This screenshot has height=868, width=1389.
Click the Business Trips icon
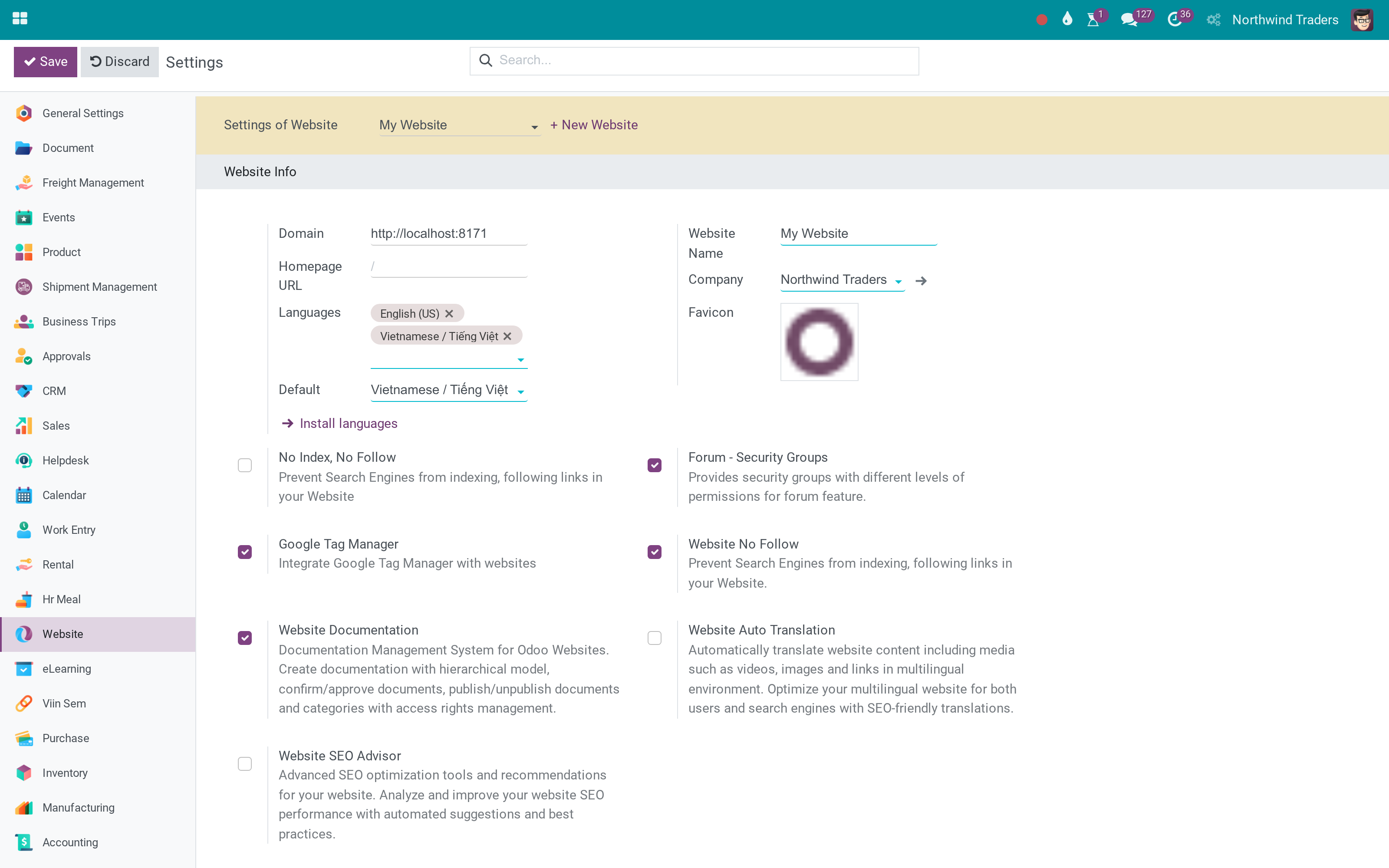[x=23, y=322]
